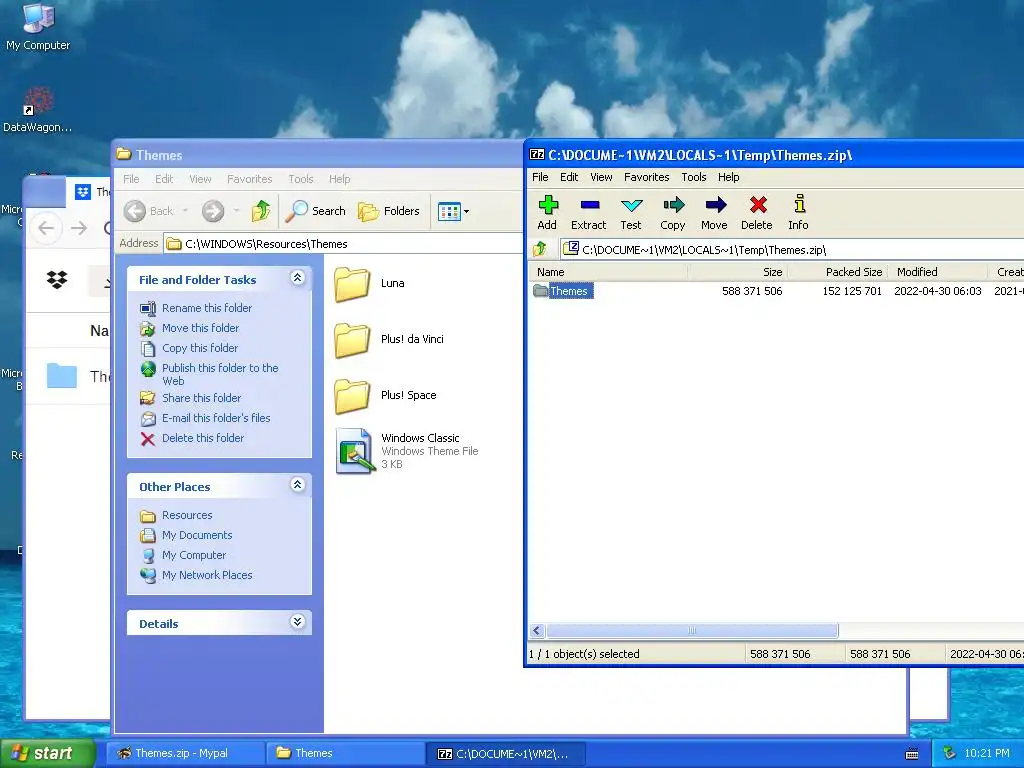
Task: Open the Tools menu in Themes Explorer
Action: (300, 179)
